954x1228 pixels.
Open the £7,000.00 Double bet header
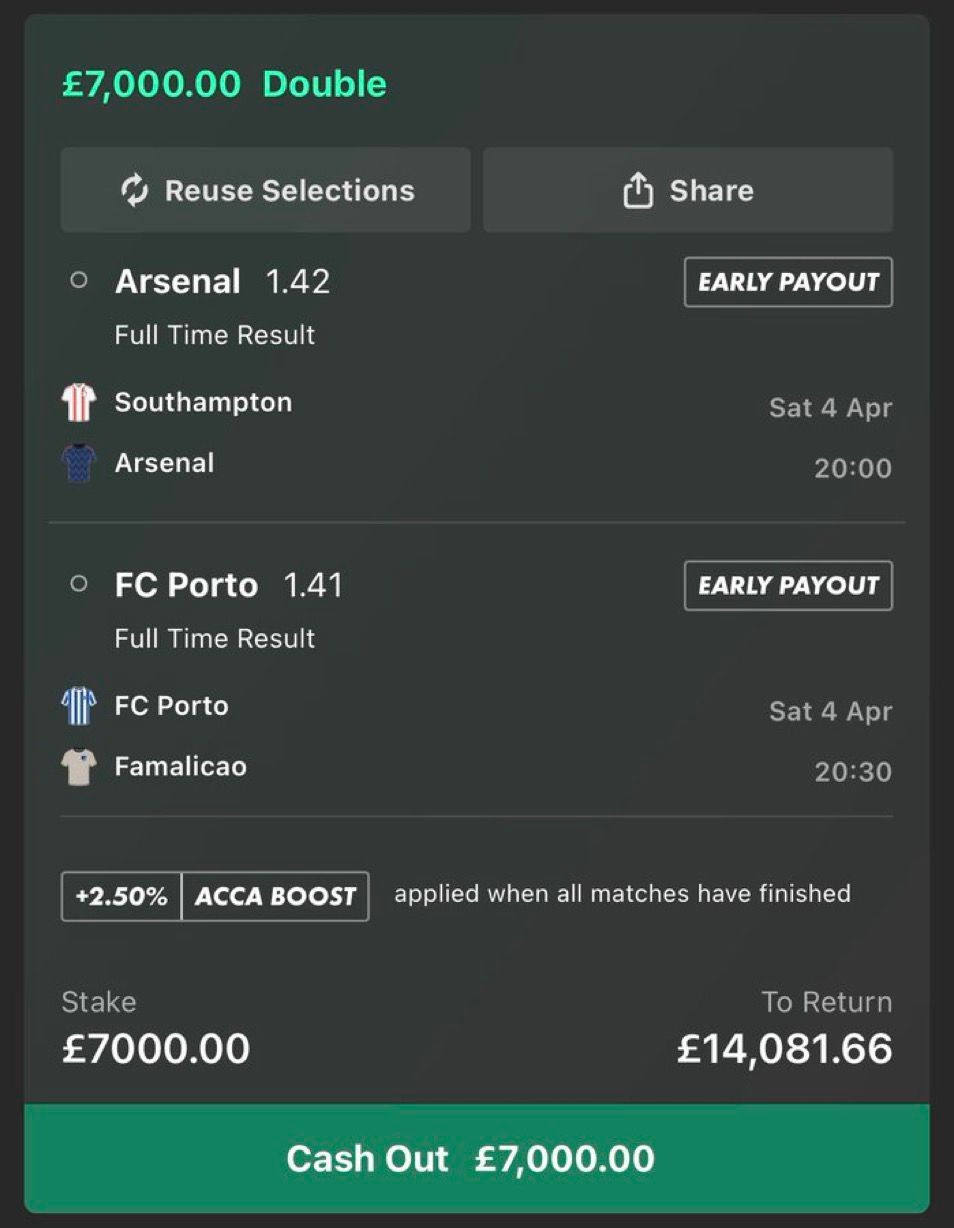(224, 83)
